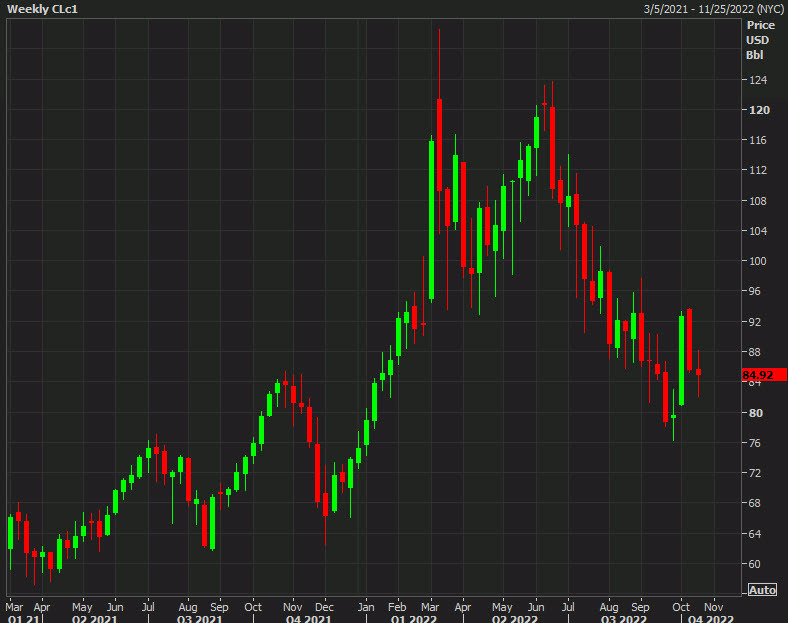Click the 92 price axis value
This screenshot has height=623, width=788.
[x=755, y=322]
